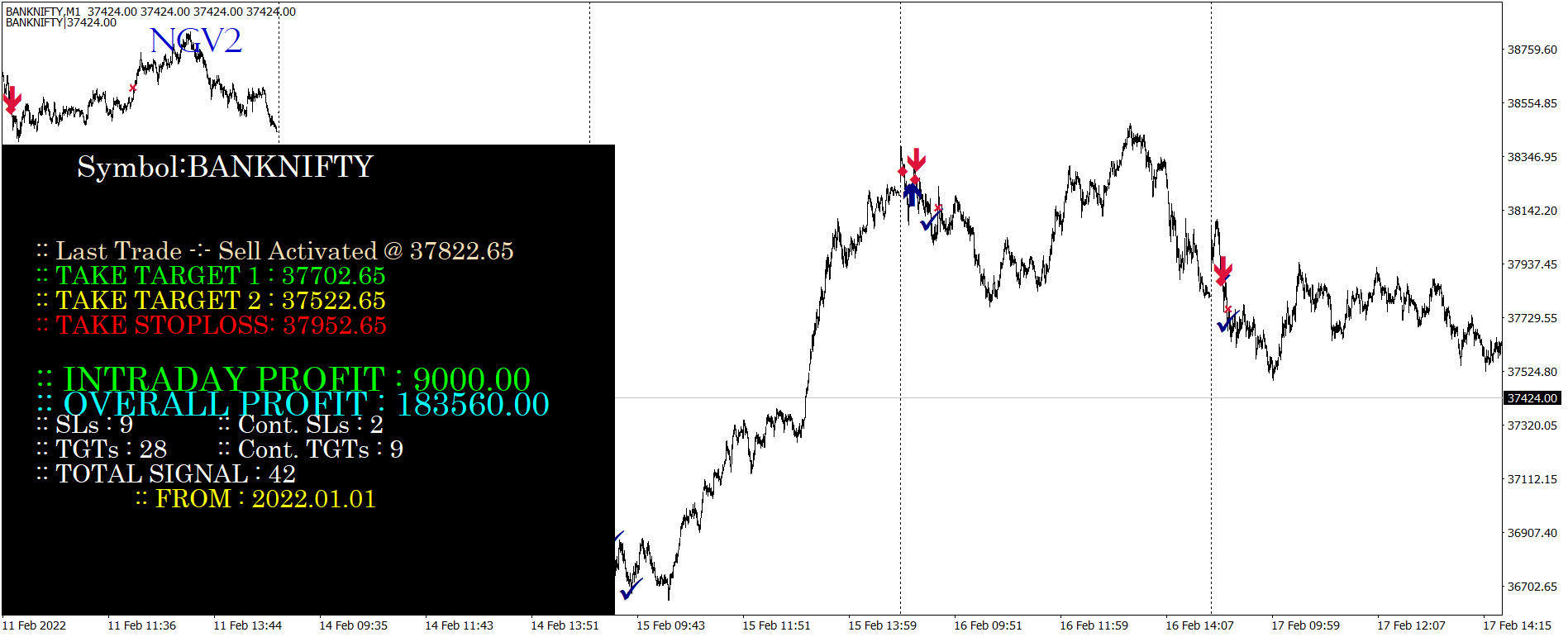Click the 15 Feb 13:59 time axis label
The width and height of the screenshot is (1568, 637).
coord(882,625)
